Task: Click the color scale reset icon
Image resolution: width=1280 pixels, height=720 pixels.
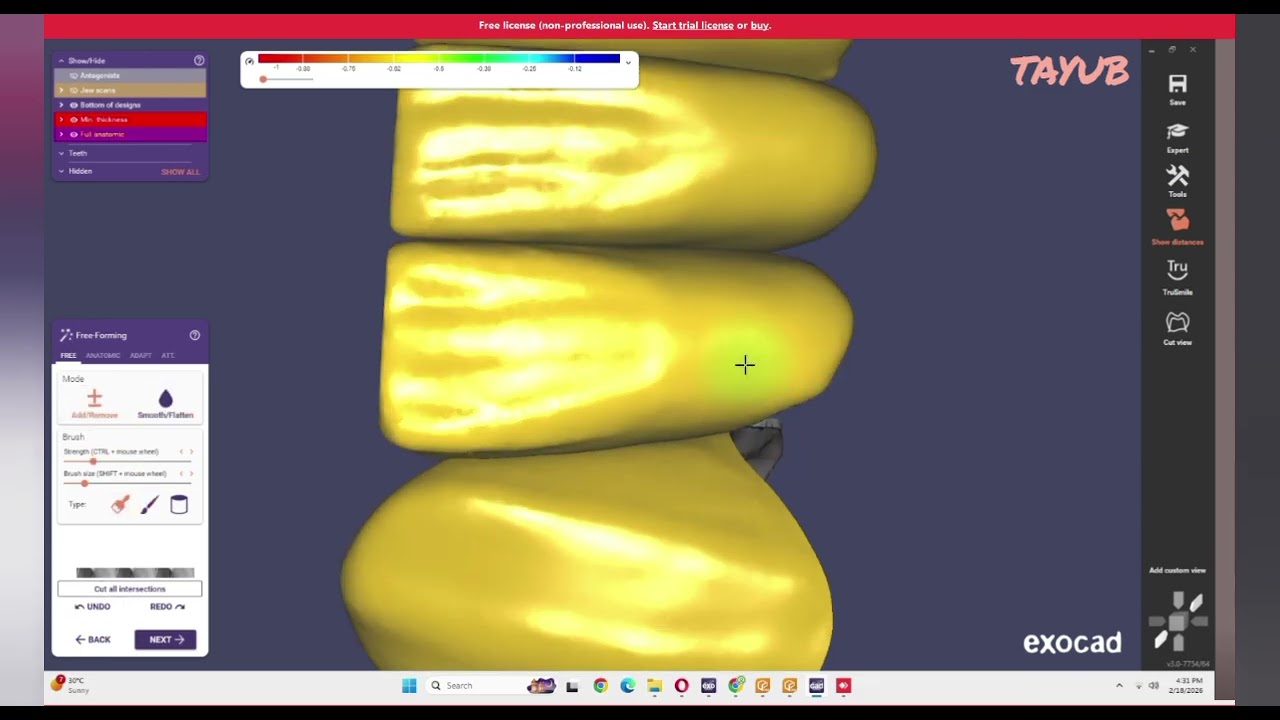Action: [x=249, y=61]
